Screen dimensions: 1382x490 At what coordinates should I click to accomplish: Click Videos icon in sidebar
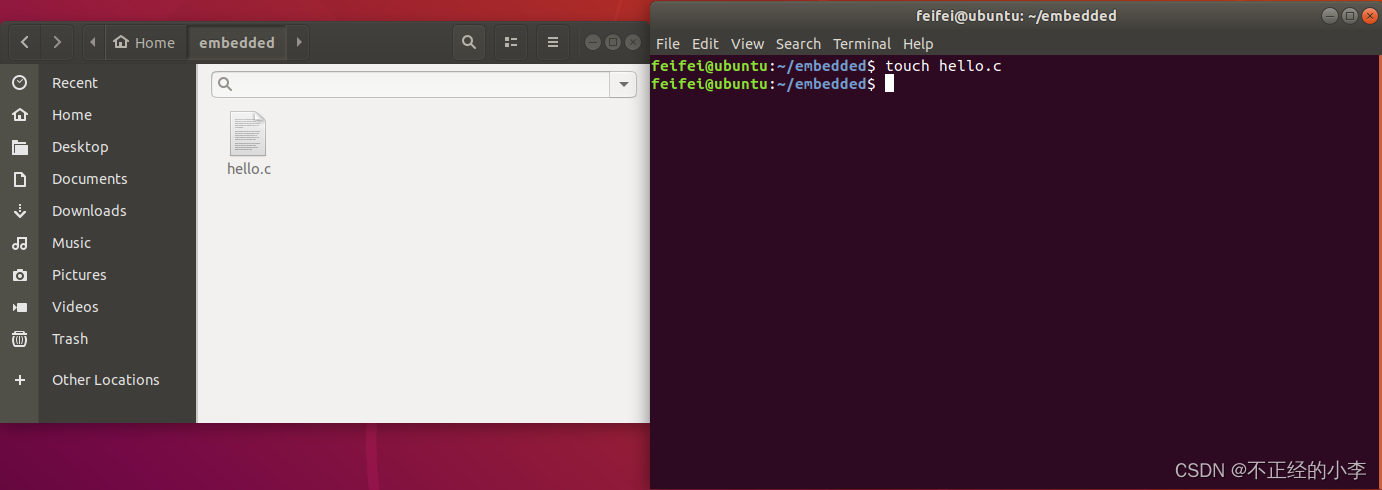[x=19, y=307]
